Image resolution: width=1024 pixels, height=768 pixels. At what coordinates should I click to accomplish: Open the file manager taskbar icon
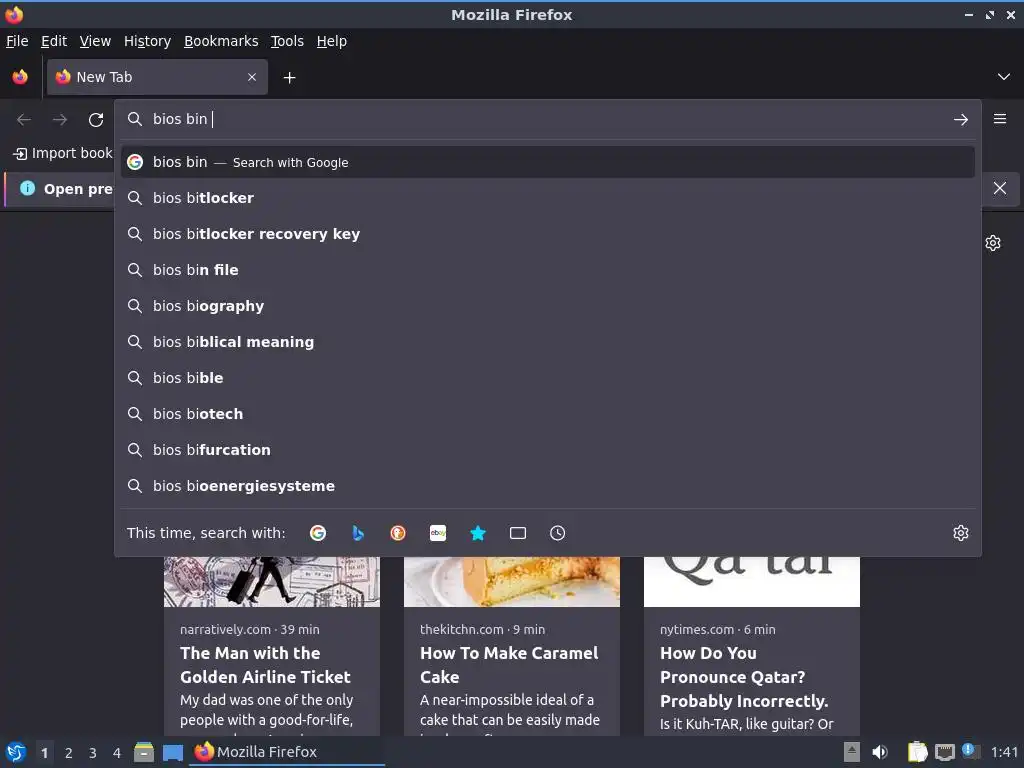(x=144, y=752)
